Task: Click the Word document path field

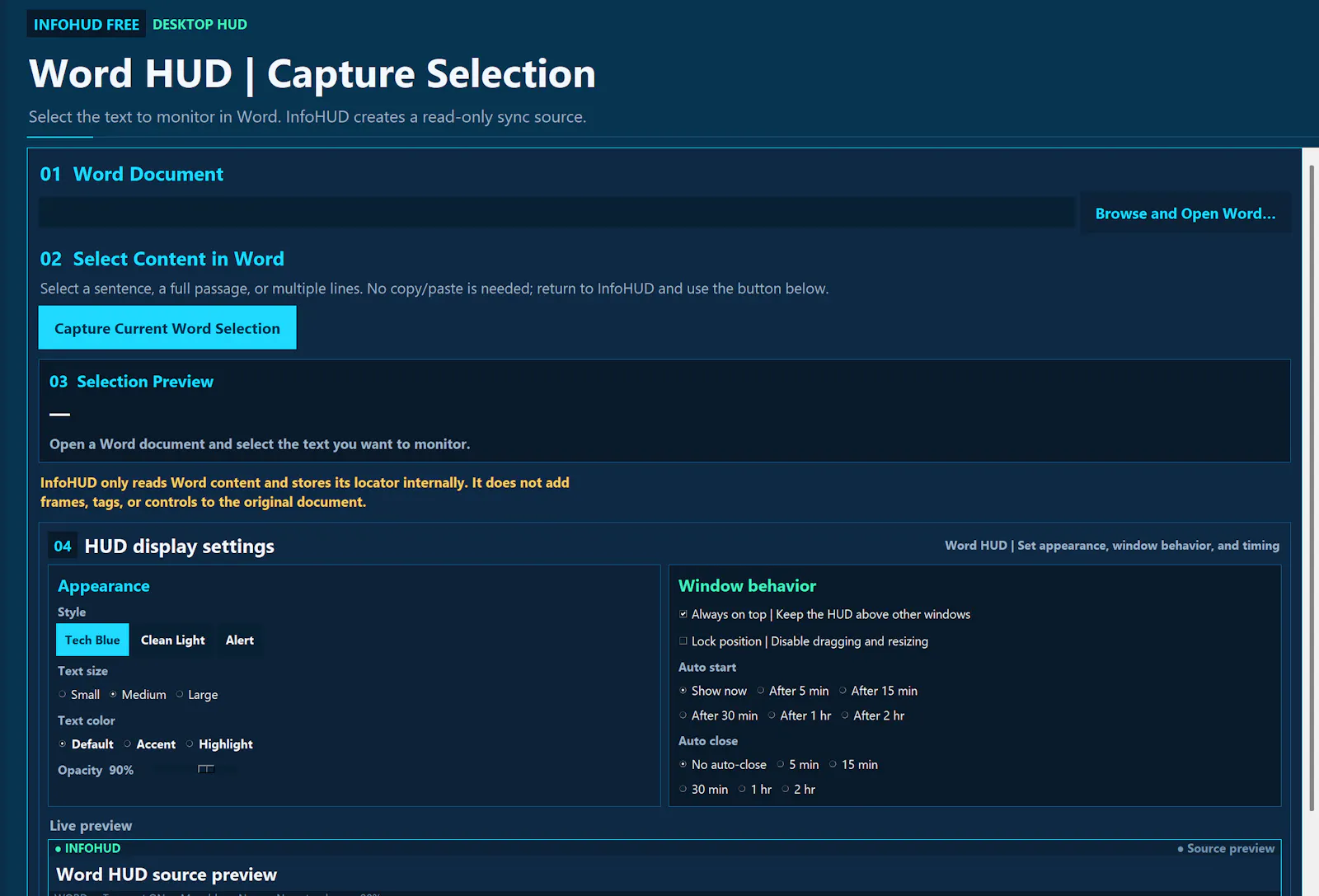Action: tap(556, 213)
